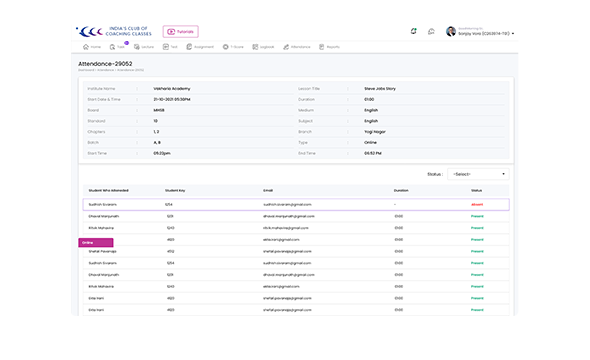Click the Dashboard breadcrumb link
This screenshot has width=590, height=360.
pos(86,70)
